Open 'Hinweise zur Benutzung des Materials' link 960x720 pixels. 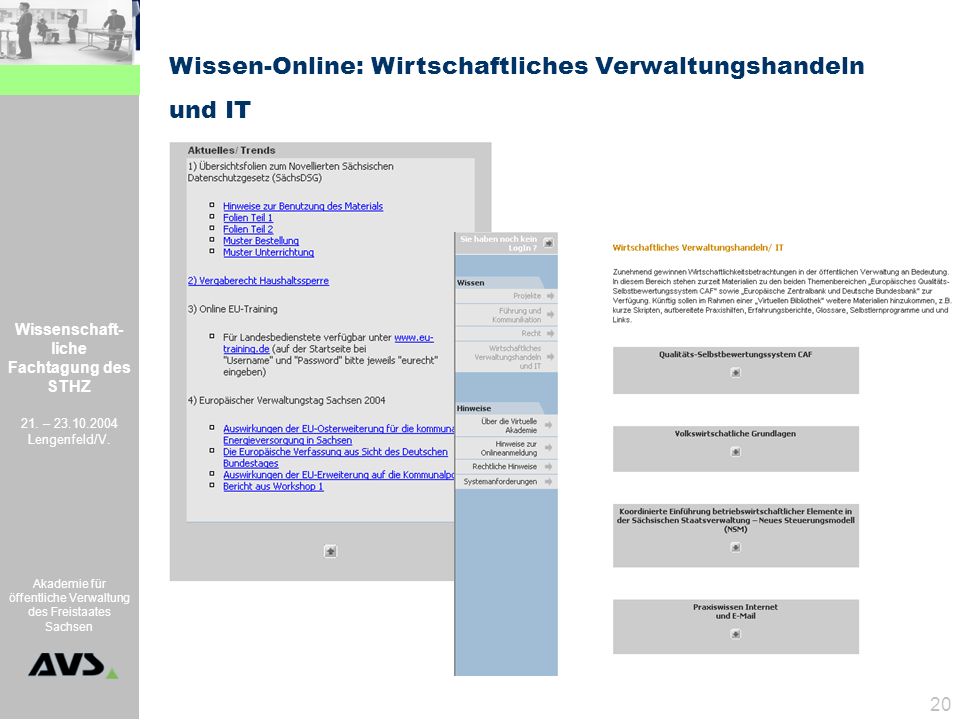click(x=302, y=206)
